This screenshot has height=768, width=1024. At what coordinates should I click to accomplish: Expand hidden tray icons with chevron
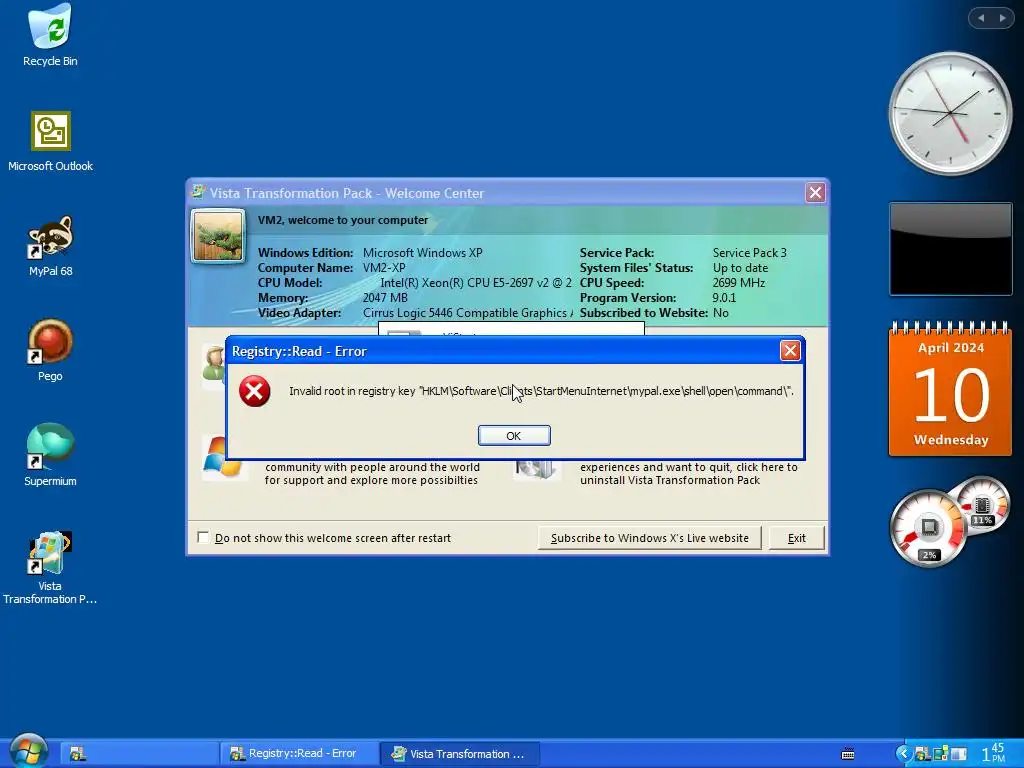[x=904, y=754]
